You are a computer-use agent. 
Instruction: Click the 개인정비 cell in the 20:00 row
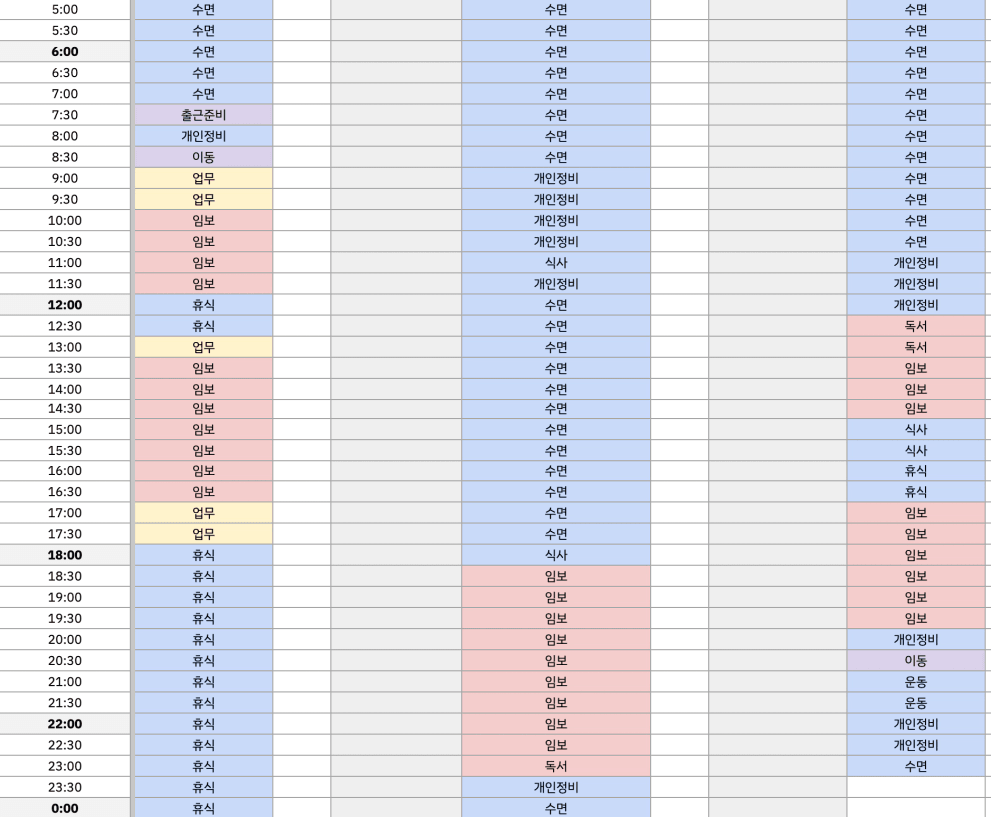coord(915,640)
